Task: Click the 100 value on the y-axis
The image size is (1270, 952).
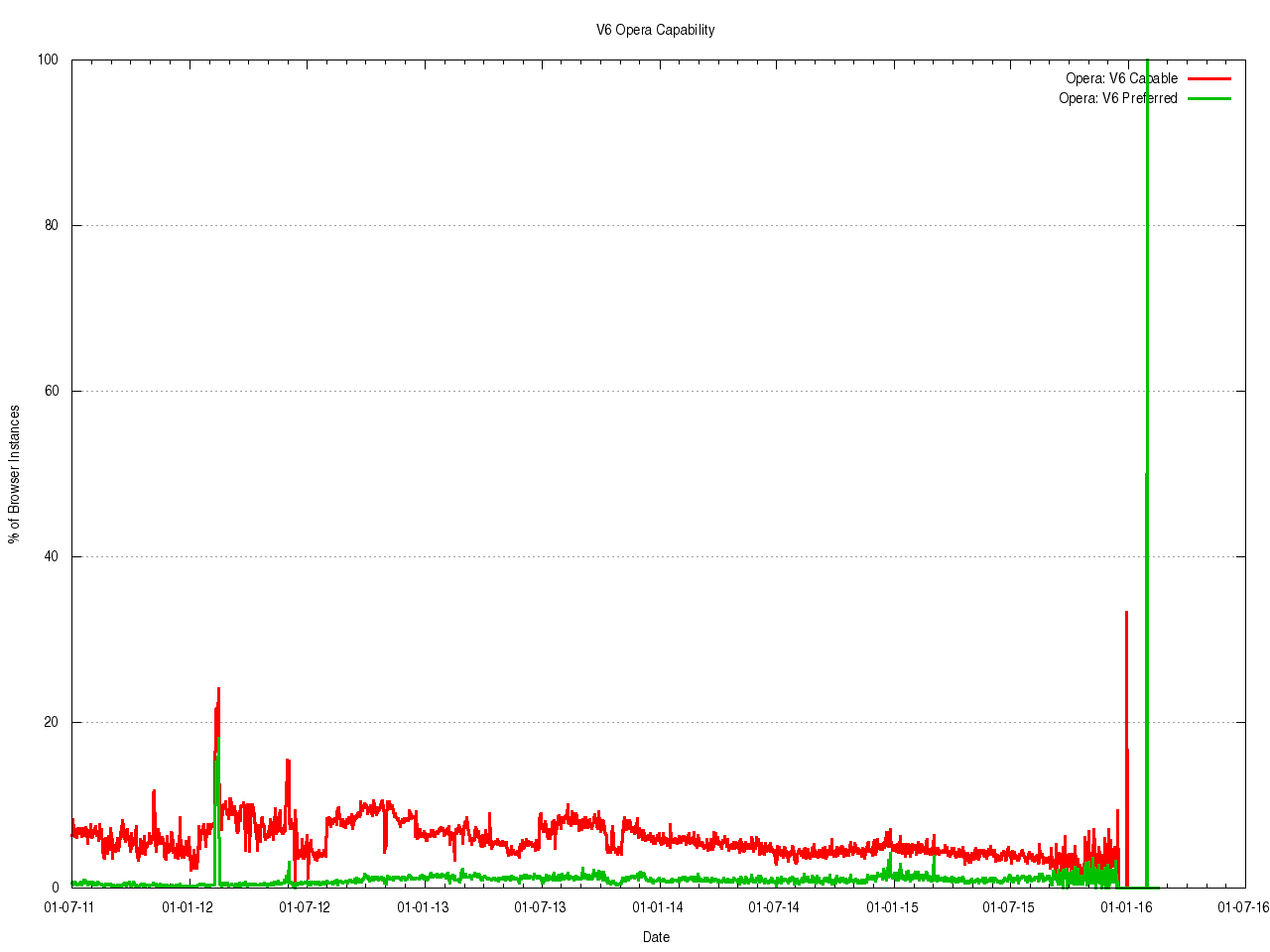Action: [48, 59]
